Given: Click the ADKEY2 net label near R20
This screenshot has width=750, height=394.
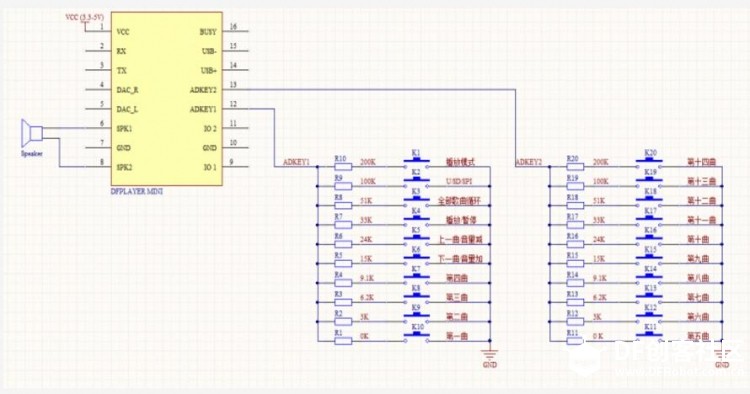Looking at the screenshot, I should click(x=529, y=163).
